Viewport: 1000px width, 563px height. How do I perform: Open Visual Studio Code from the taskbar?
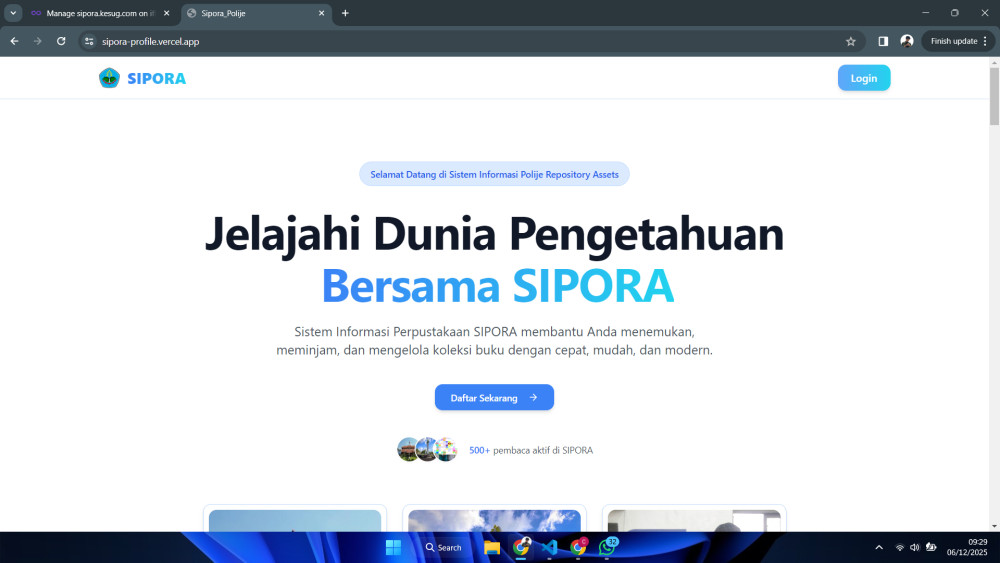(549, 547)
